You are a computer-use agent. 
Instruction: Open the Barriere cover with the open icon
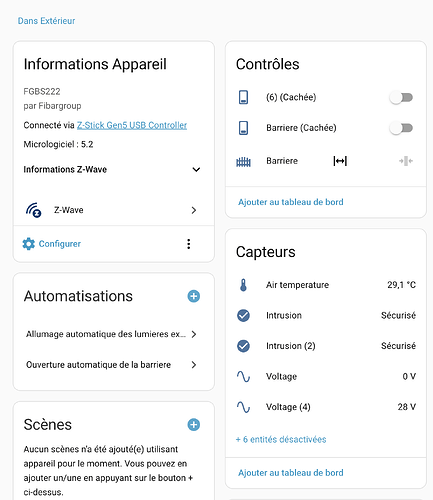[340, 161]
